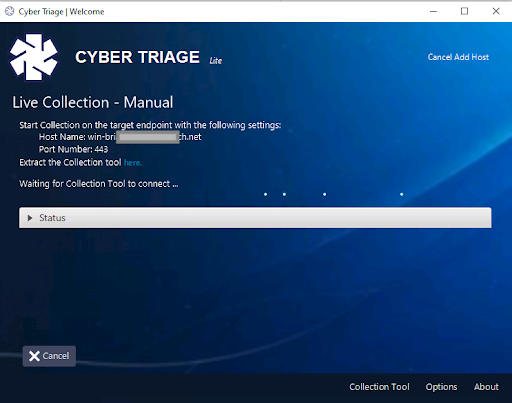This screenshot has height=403, width=512.
Task: Open About in the footer
Action: (486, 387)
